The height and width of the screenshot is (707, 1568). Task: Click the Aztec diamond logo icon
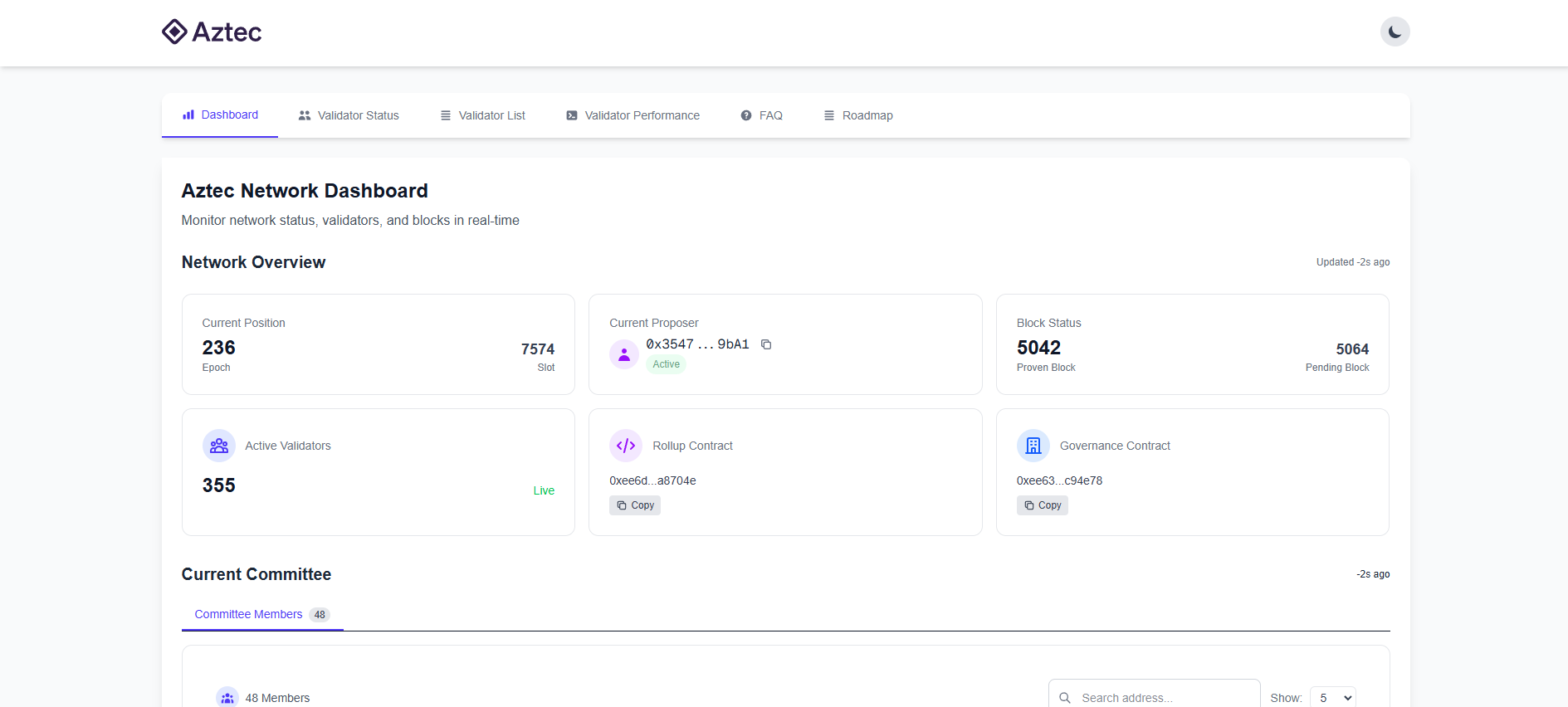point(174,32)
